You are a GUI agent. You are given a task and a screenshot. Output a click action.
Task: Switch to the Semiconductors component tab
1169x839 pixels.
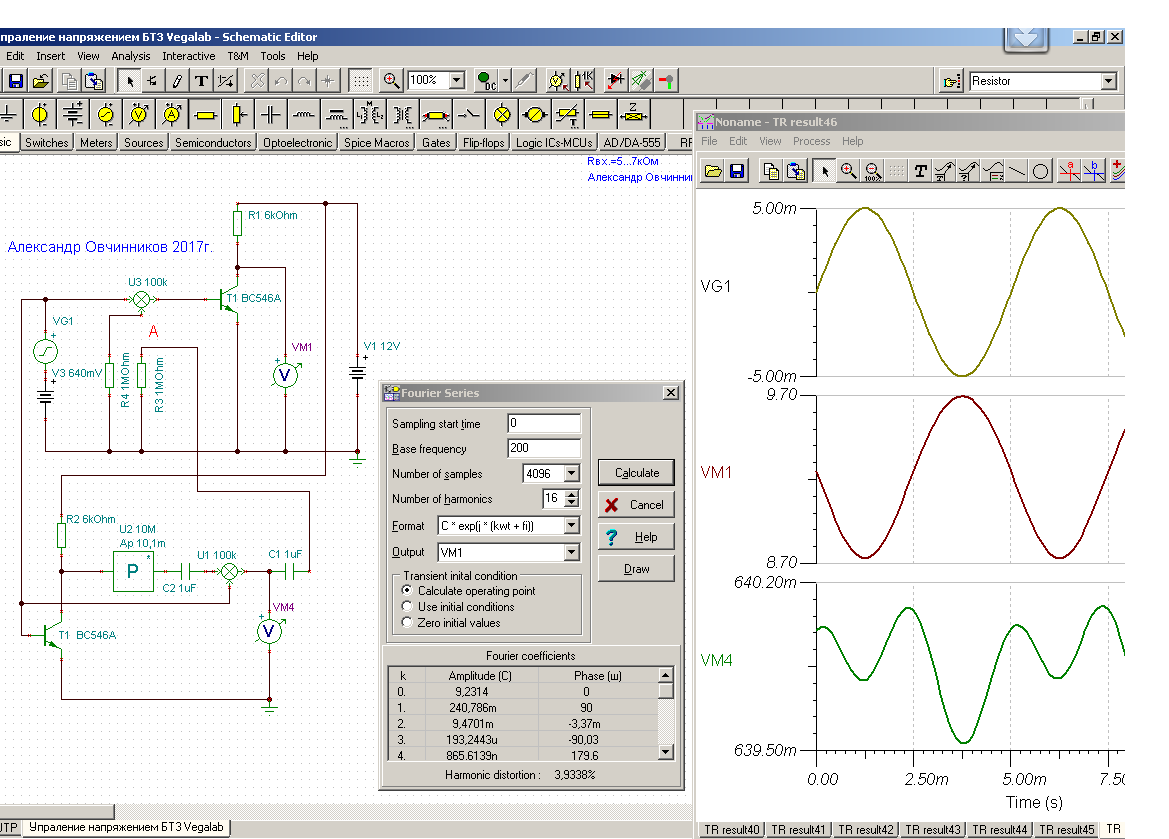click(x=213, y=143)
